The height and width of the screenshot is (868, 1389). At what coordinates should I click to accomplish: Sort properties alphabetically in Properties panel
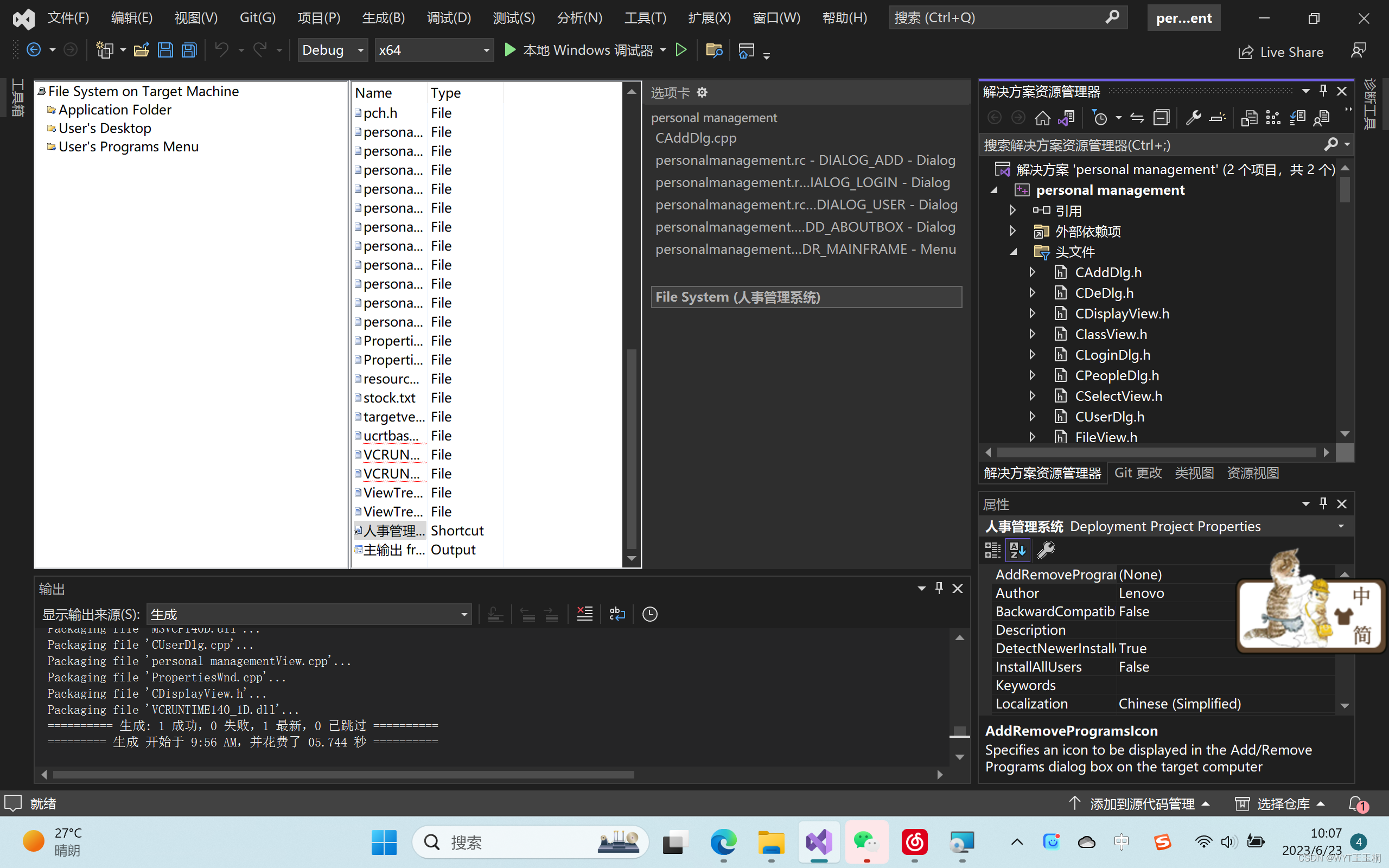[x=1018, y=550]
